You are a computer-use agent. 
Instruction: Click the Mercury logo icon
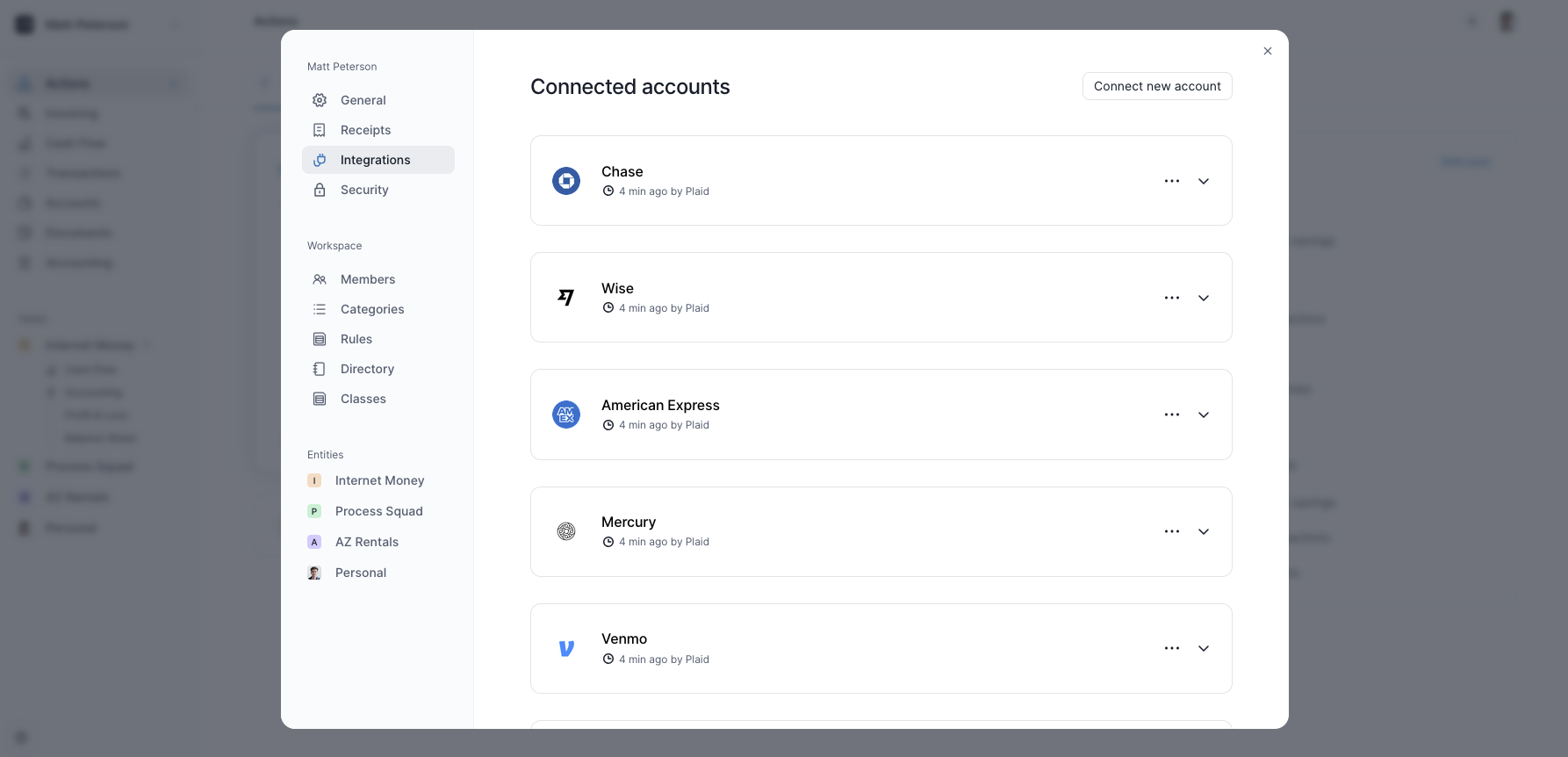(x=566, y=531)
